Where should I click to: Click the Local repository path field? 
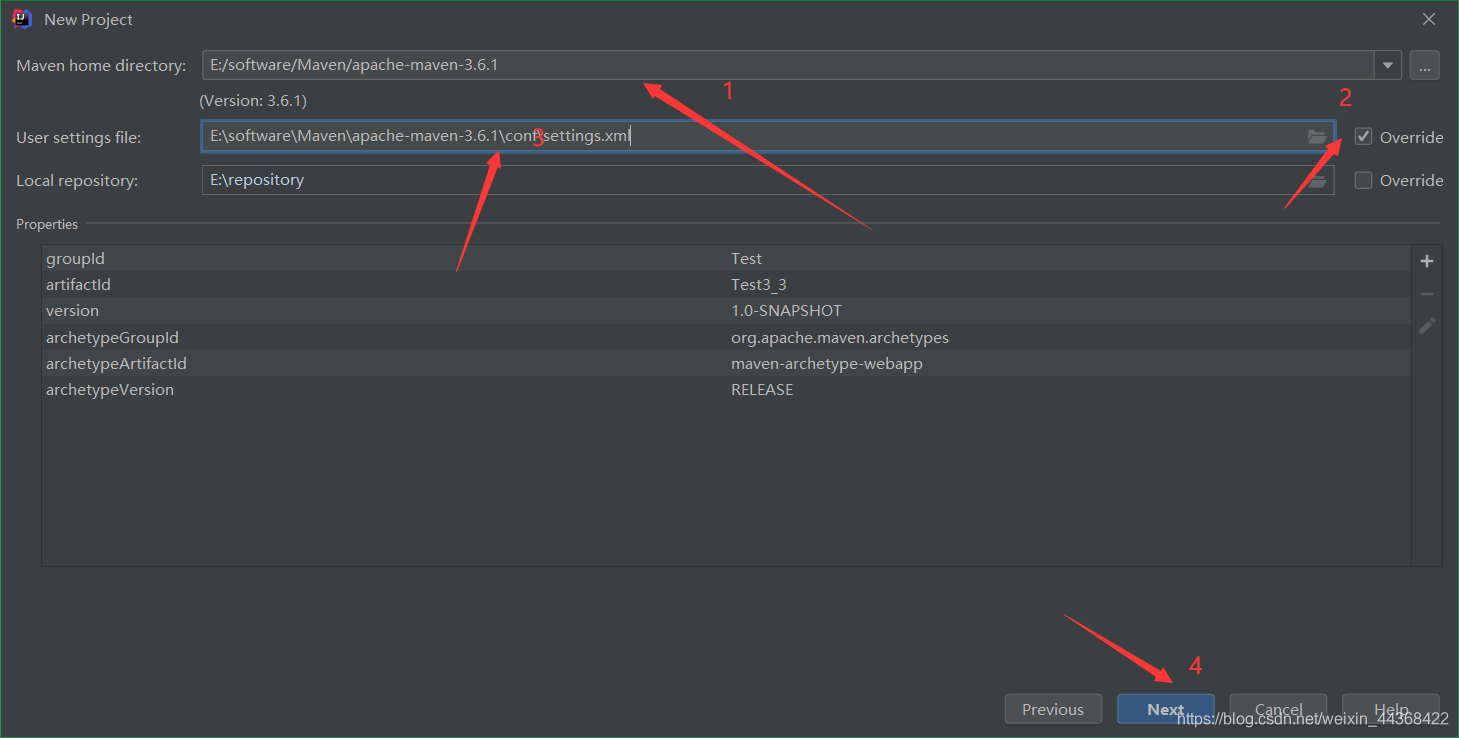(x=768, y=180)
